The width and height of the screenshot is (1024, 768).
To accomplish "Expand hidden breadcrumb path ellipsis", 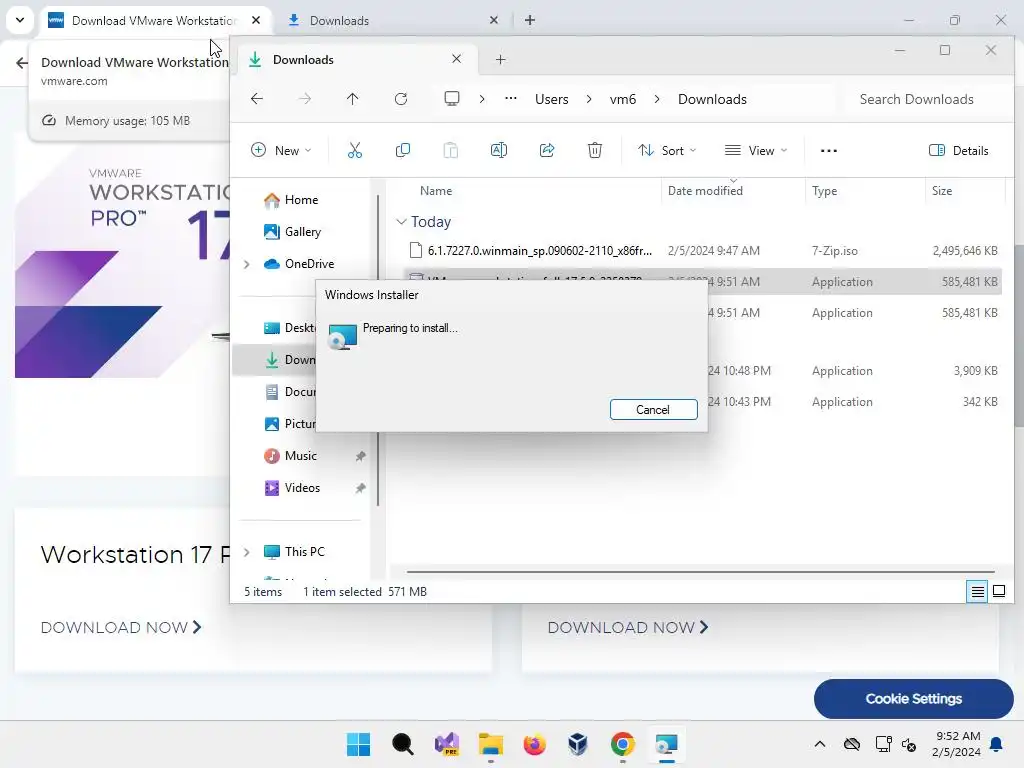I will click(511, 99).
